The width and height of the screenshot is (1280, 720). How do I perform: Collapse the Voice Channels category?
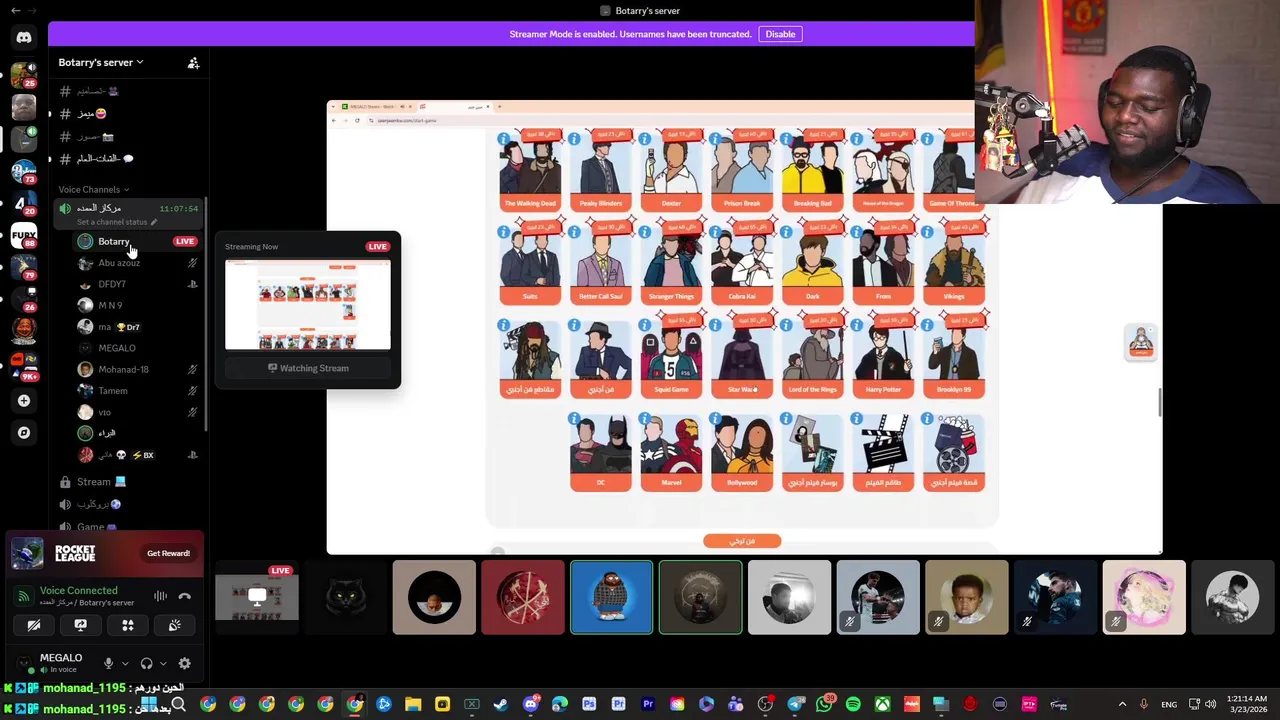[x=93, y=189]
